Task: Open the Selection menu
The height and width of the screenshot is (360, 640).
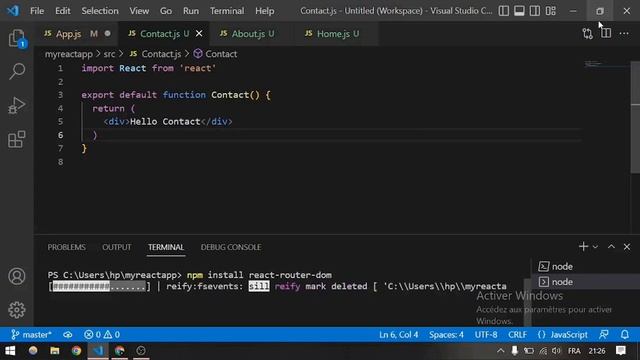Action: 100,11
